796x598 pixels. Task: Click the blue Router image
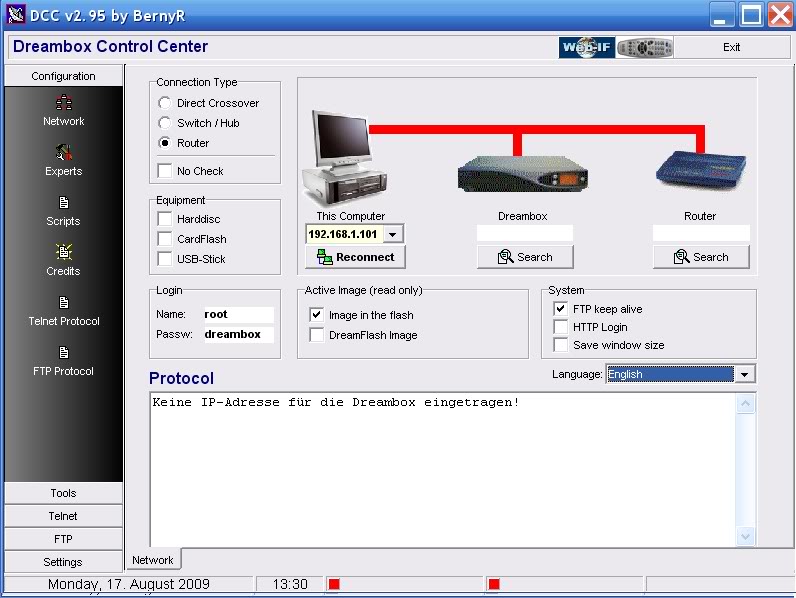click(x=701, y=170)
